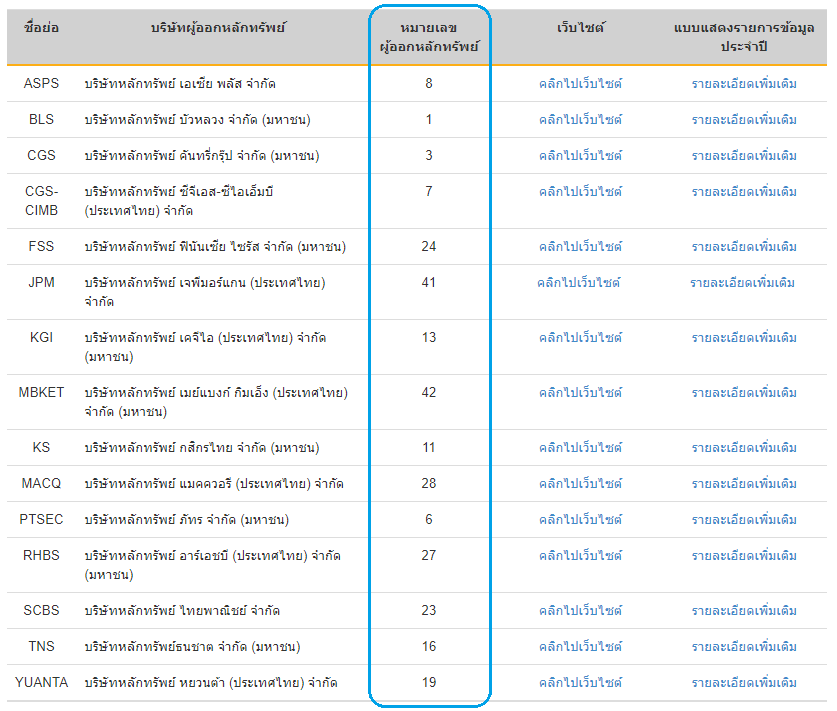The height and width of the screenshot is (711, 837).
Task: View annual report details for SCBS
Action: 744,611
